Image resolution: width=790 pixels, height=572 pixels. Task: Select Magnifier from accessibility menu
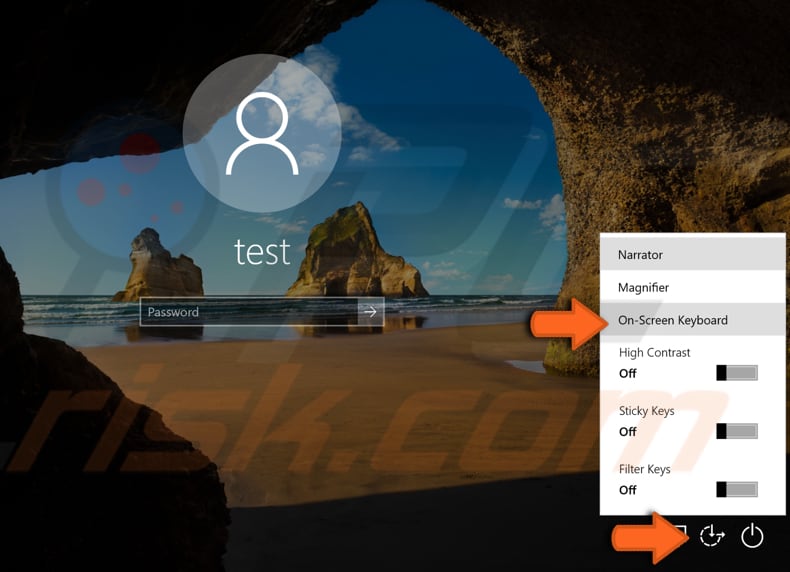pyautogui.click(x=692, y=287)
